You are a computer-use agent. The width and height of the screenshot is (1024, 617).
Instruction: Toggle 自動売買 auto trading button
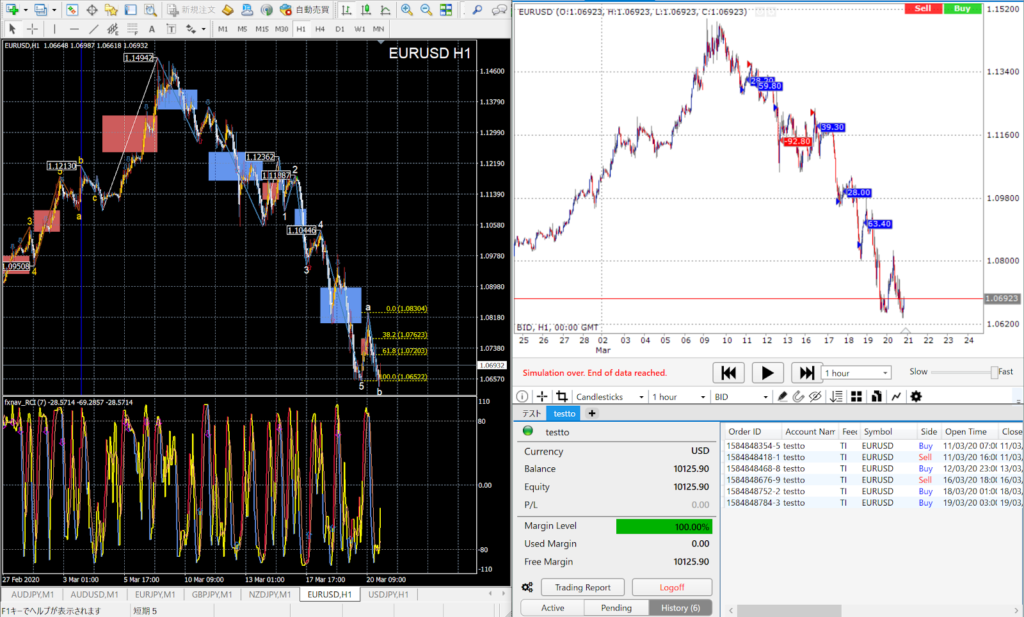305,10
